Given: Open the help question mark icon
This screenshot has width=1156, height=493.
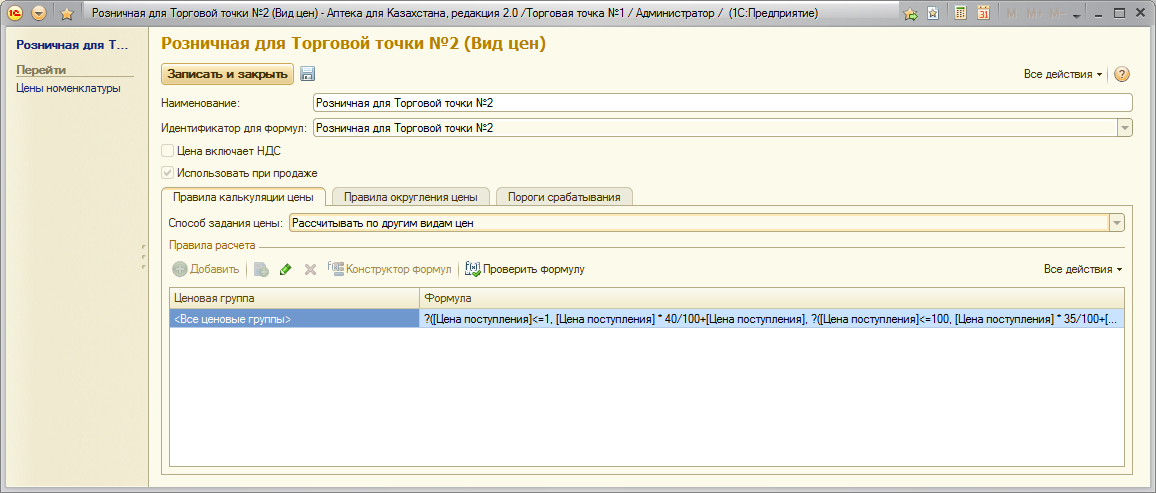Looking at the screenshot, I should tap(1122, 74).
